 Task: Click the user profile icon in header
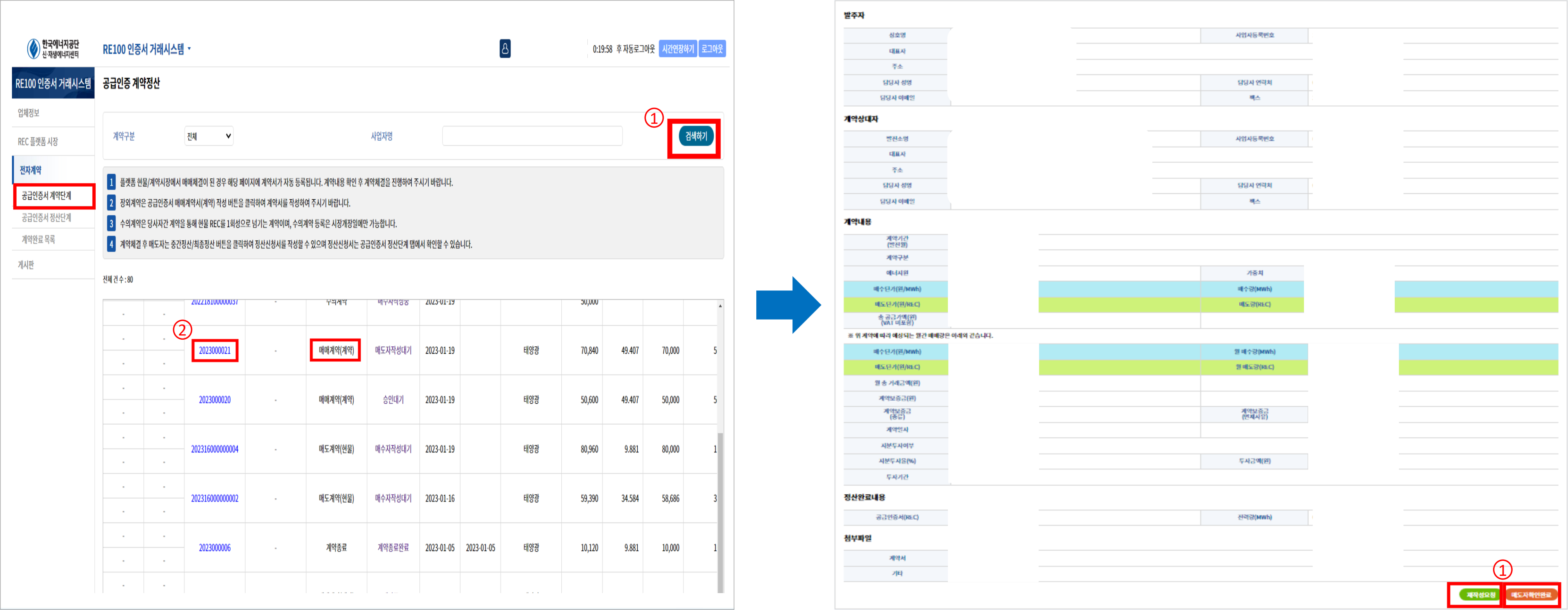pyautogui.click(x=505, y=49)
